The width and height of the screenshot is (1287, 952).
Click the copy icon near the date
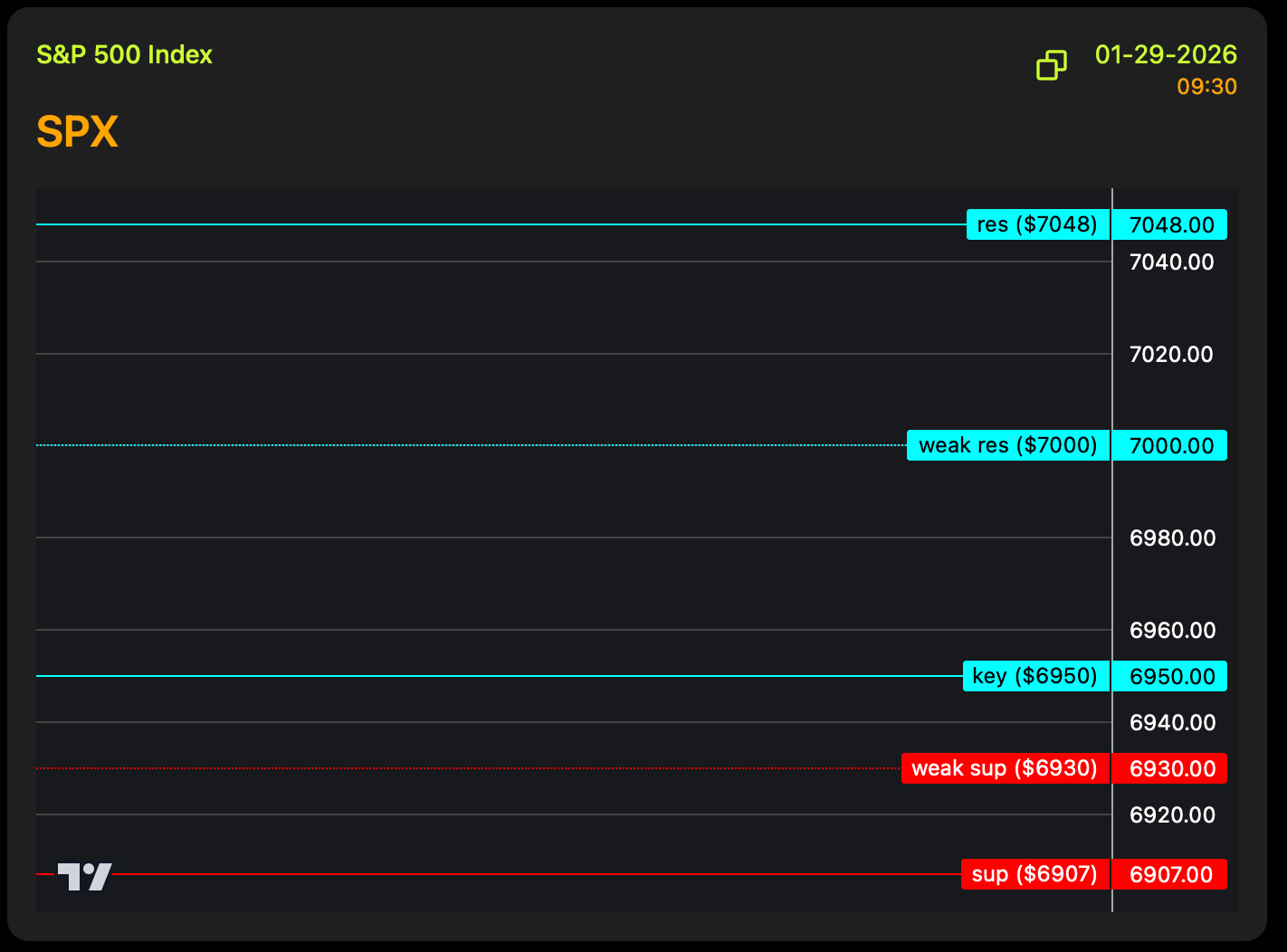coord(1051,65)
